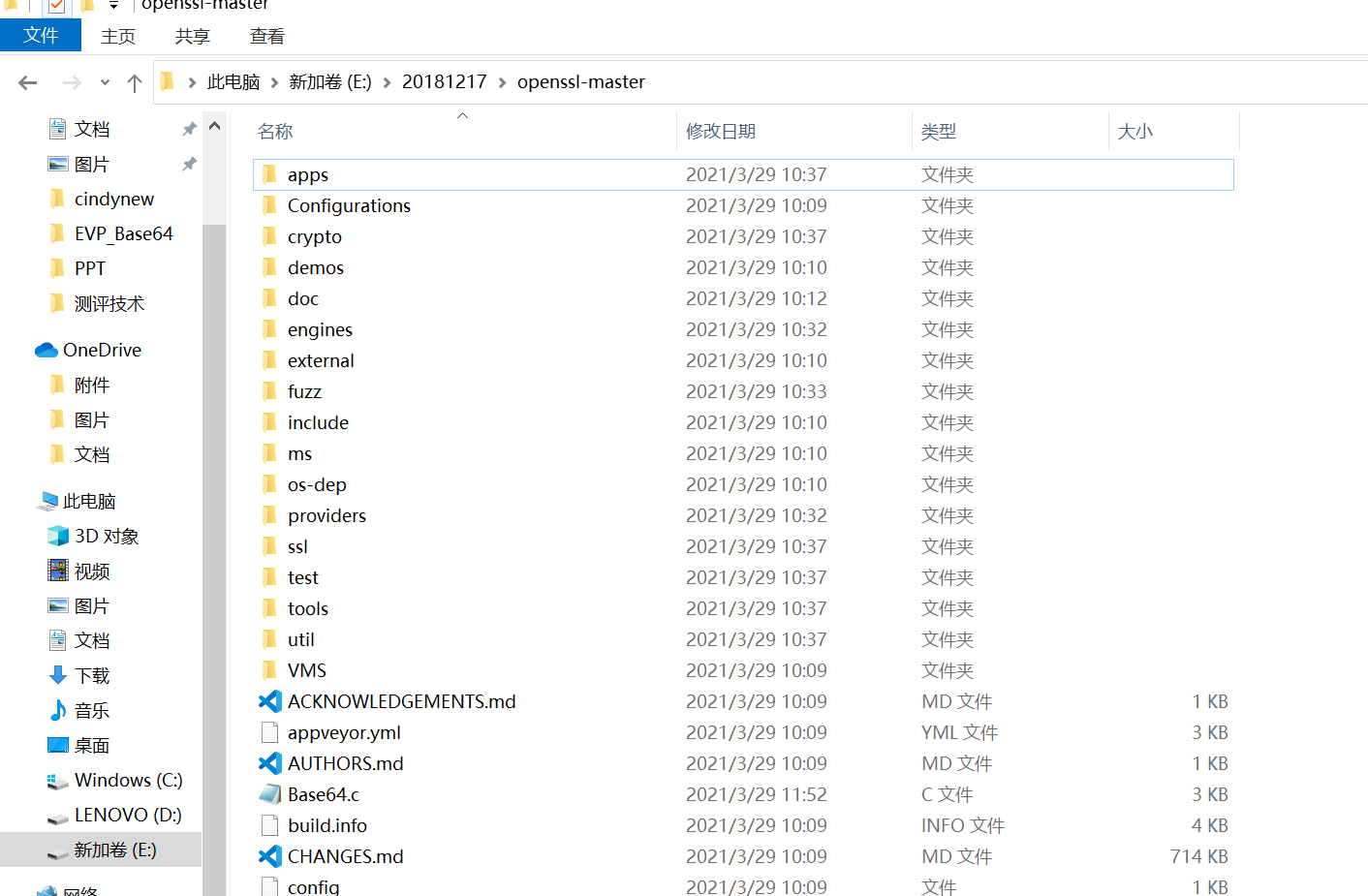Select the ssl folder
1368x896 pixels.
(297, 546)
